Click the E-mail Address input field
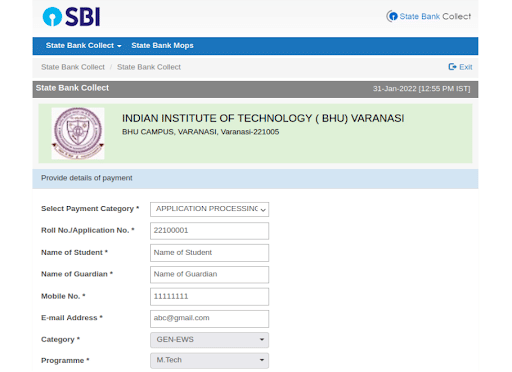 click(x=209, y=319)
